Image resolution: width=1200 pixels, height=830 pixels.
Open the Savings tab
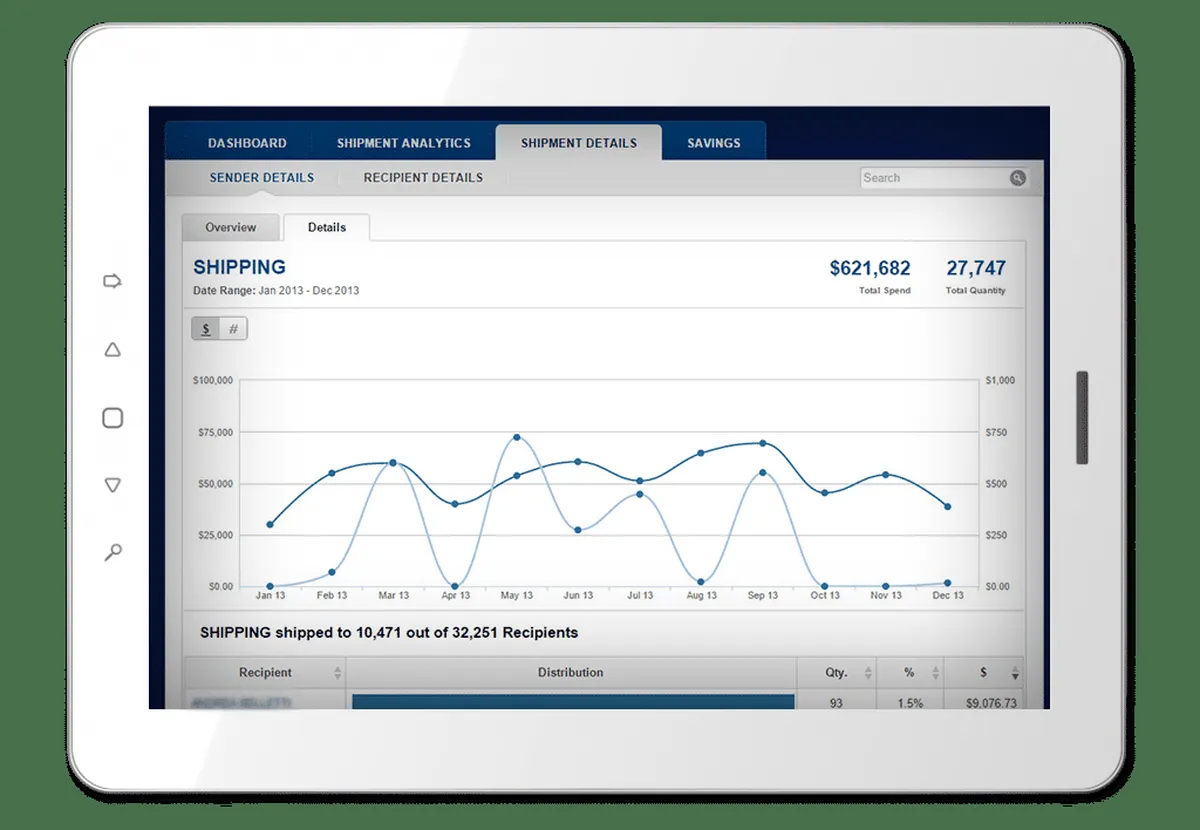[714, 143]
